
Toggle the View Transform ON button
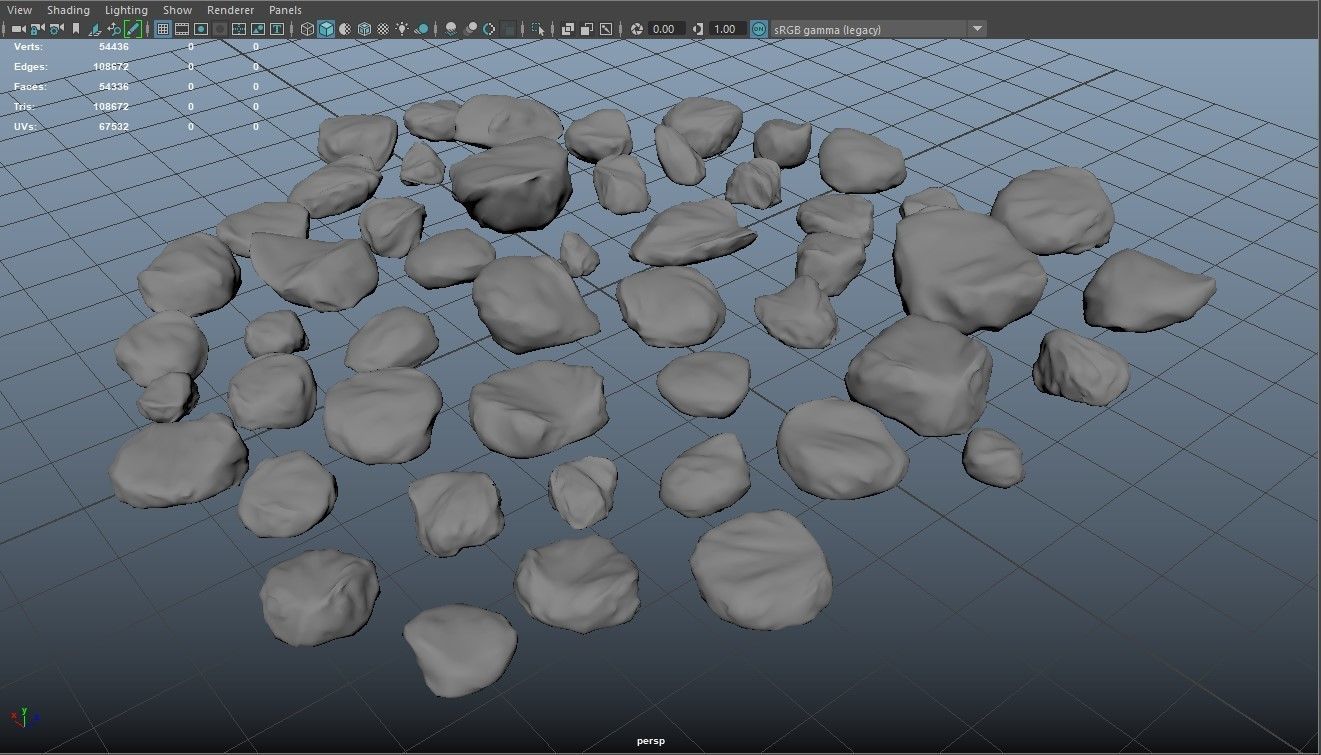click(759, 29)
